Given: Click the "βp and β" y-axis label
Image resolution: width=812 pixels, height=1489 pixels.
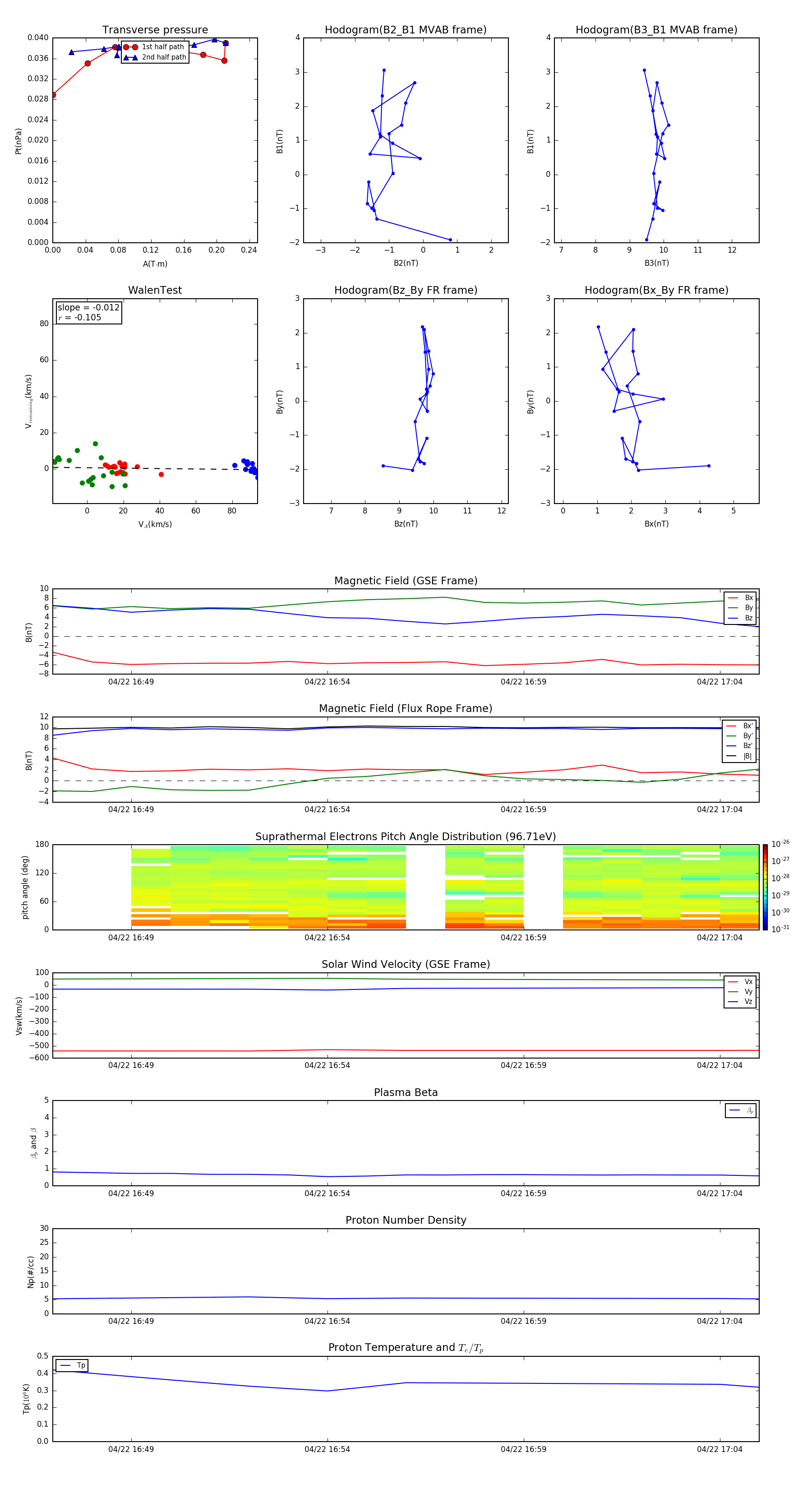Looking at the screenshot, I should [33, 1143].
